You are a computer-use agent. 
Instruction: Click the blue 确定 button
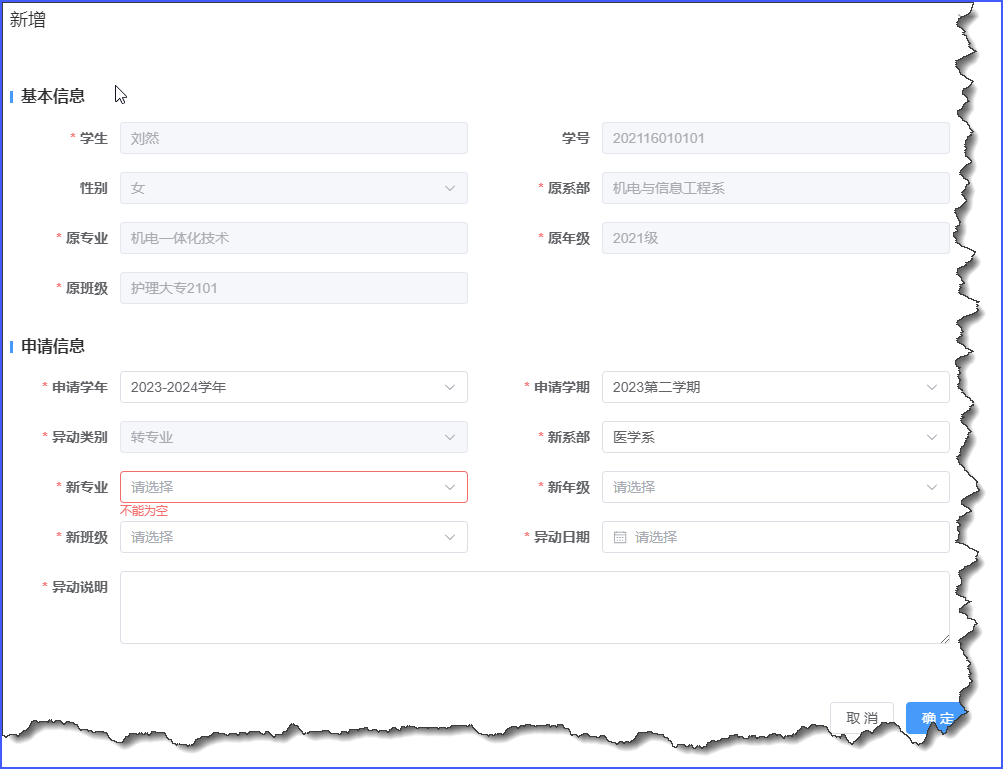[930, 717]
